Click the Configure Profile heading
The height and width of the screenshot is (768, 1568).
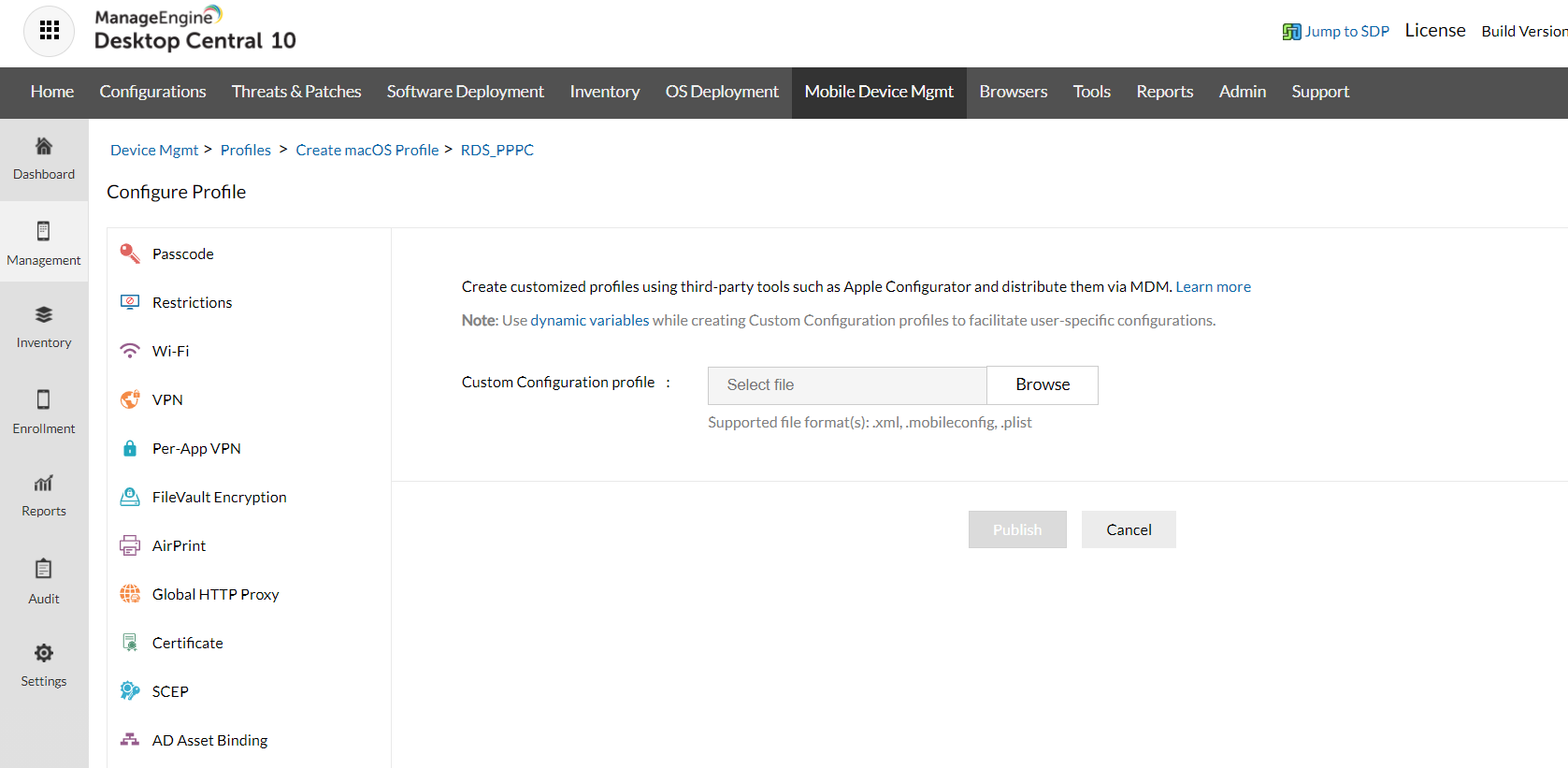177,192
